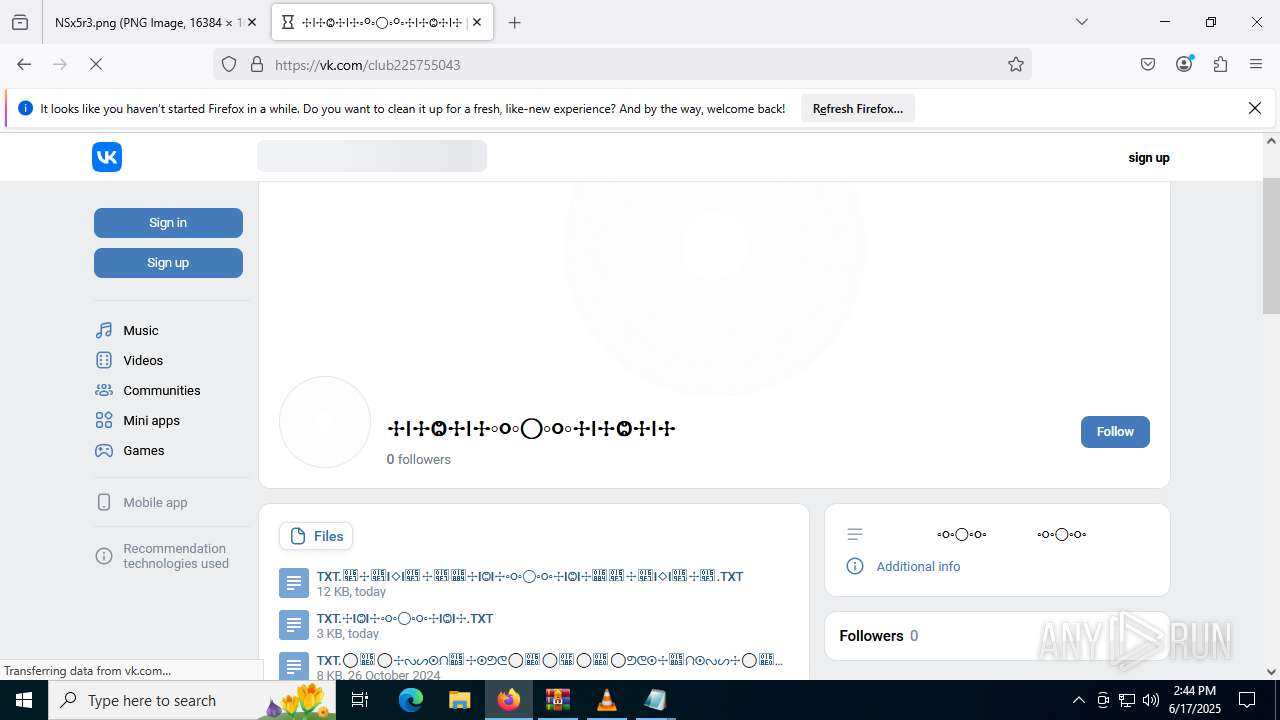Expand the list all tabs dropdown
Screen dimensions: 1280x720
[1081, 22]
